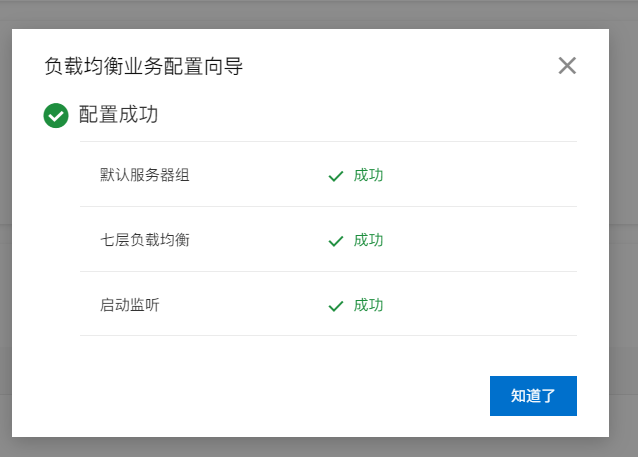
Task: Click the blank header space between title and X
Action: [400, 67]
